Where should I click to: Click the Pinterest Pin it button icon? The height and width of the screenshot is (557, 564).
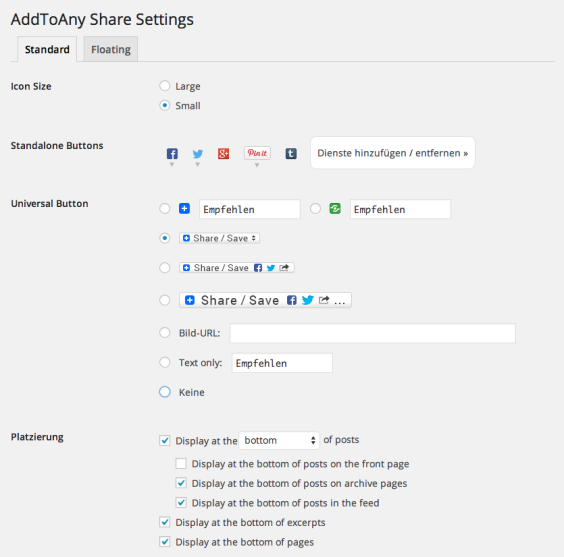click(x=257, y=153)
